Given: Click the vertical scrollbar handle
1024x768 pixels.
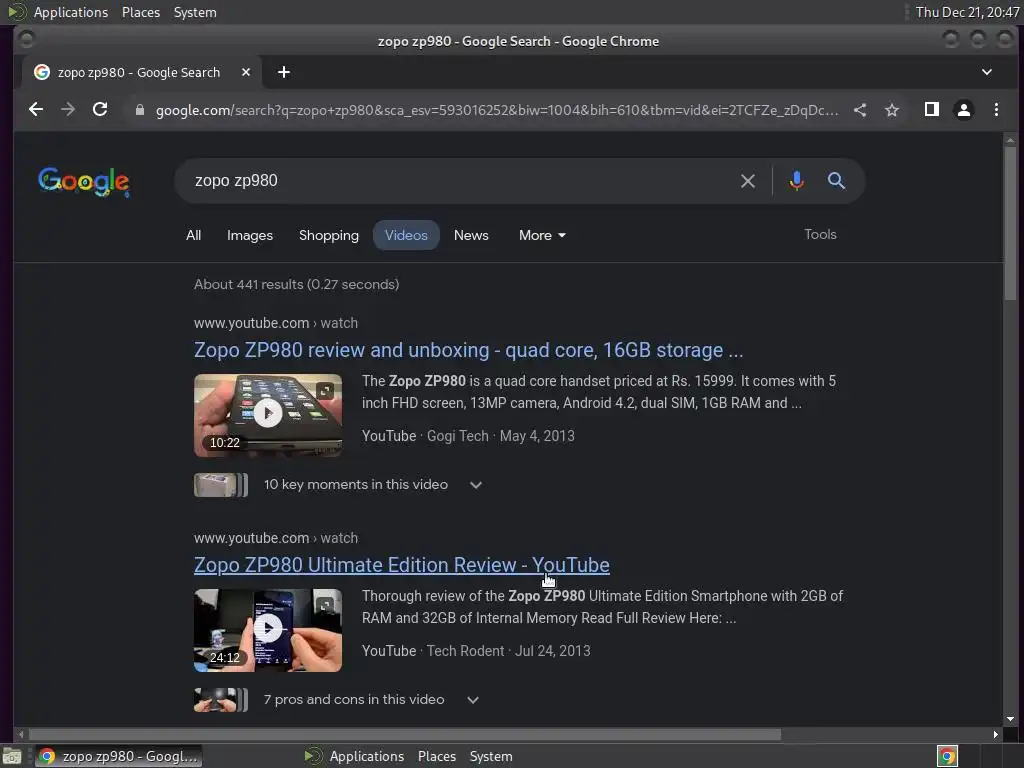Looking at the screenshot, I should 1010,222.
